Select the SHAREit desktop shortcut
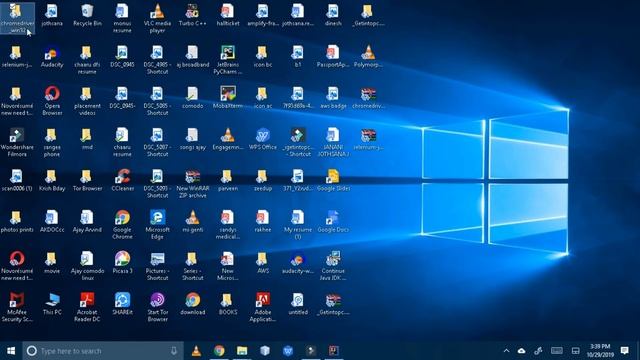 point(122,304)
